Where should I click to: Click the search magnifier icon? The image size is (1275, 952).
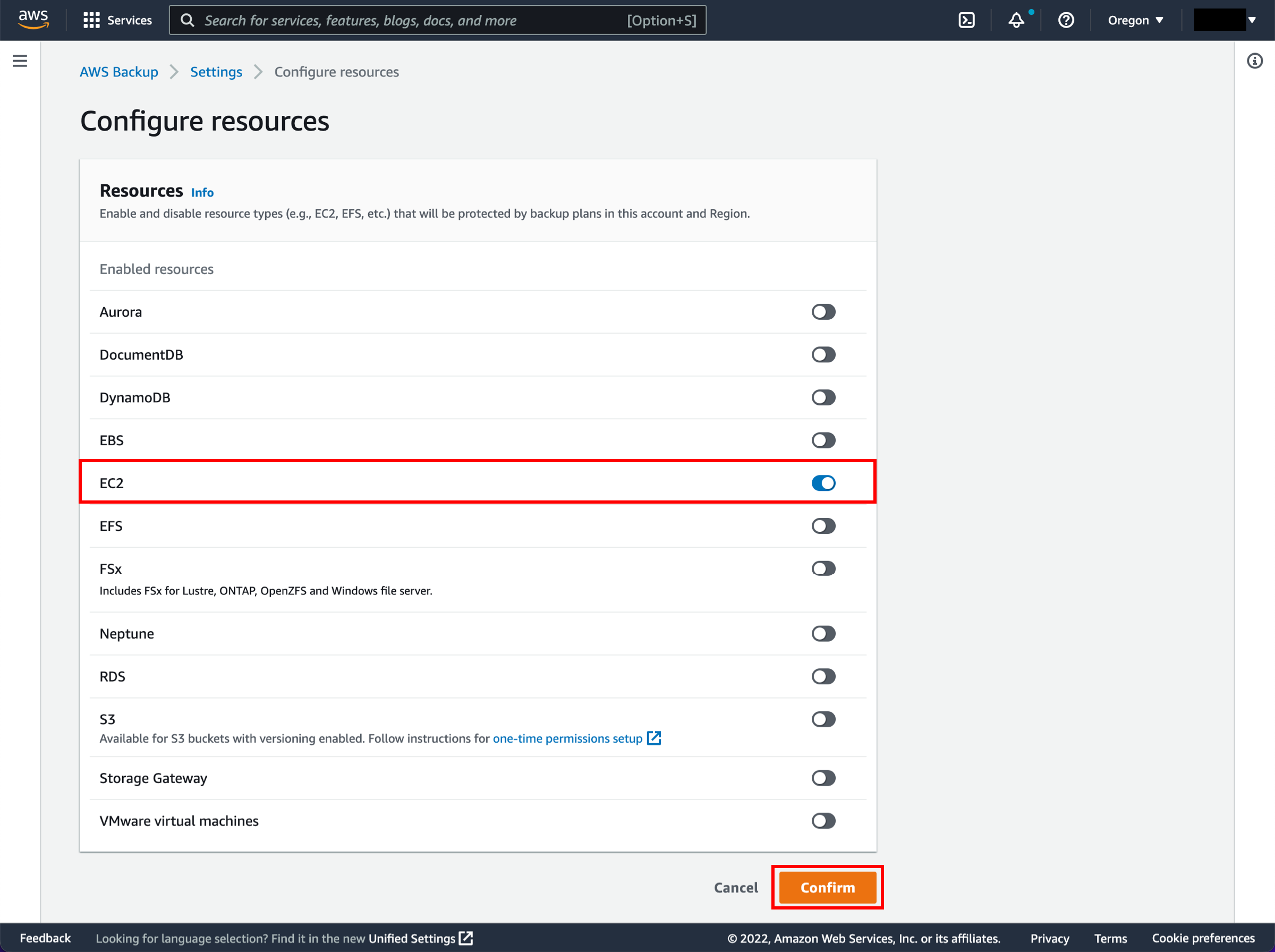point(187,20)
